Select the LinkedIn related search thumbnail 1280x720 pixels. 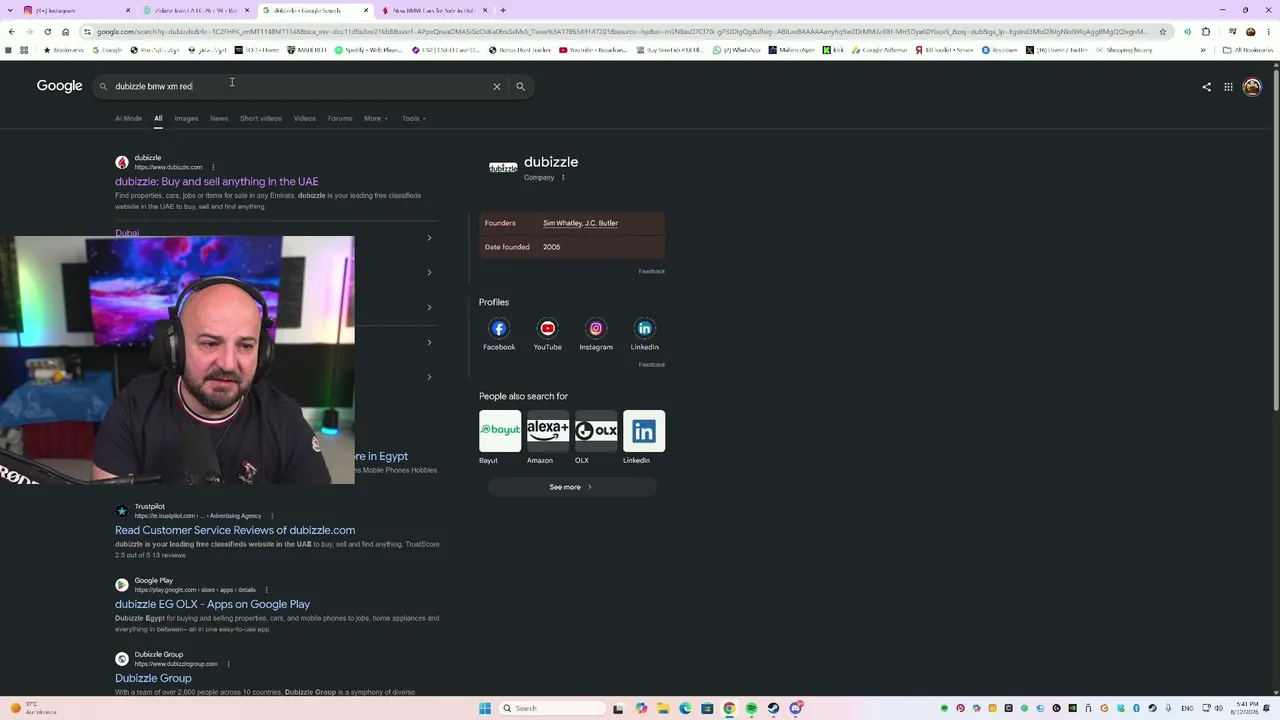pyautogui.click(x=644, y=431)
